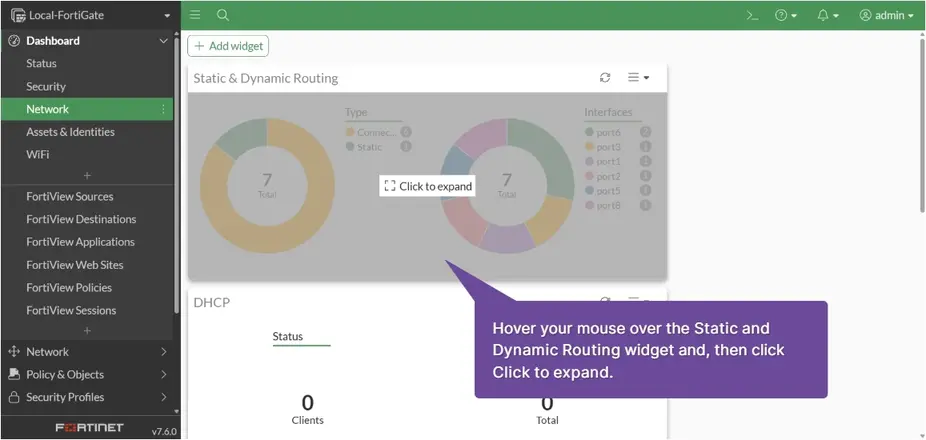Open Static & Dynamic Routing widget options menu
This screenshot has height=440, width=926.
[638, 77]
